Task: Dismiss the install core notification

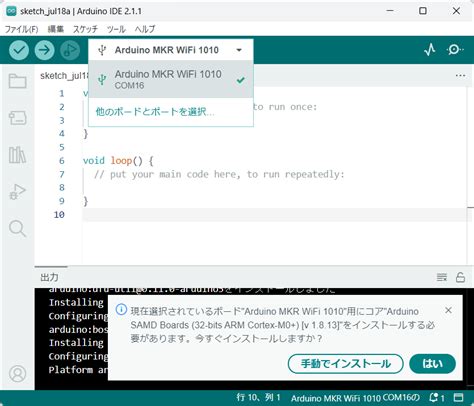Action: coord(448,310)
